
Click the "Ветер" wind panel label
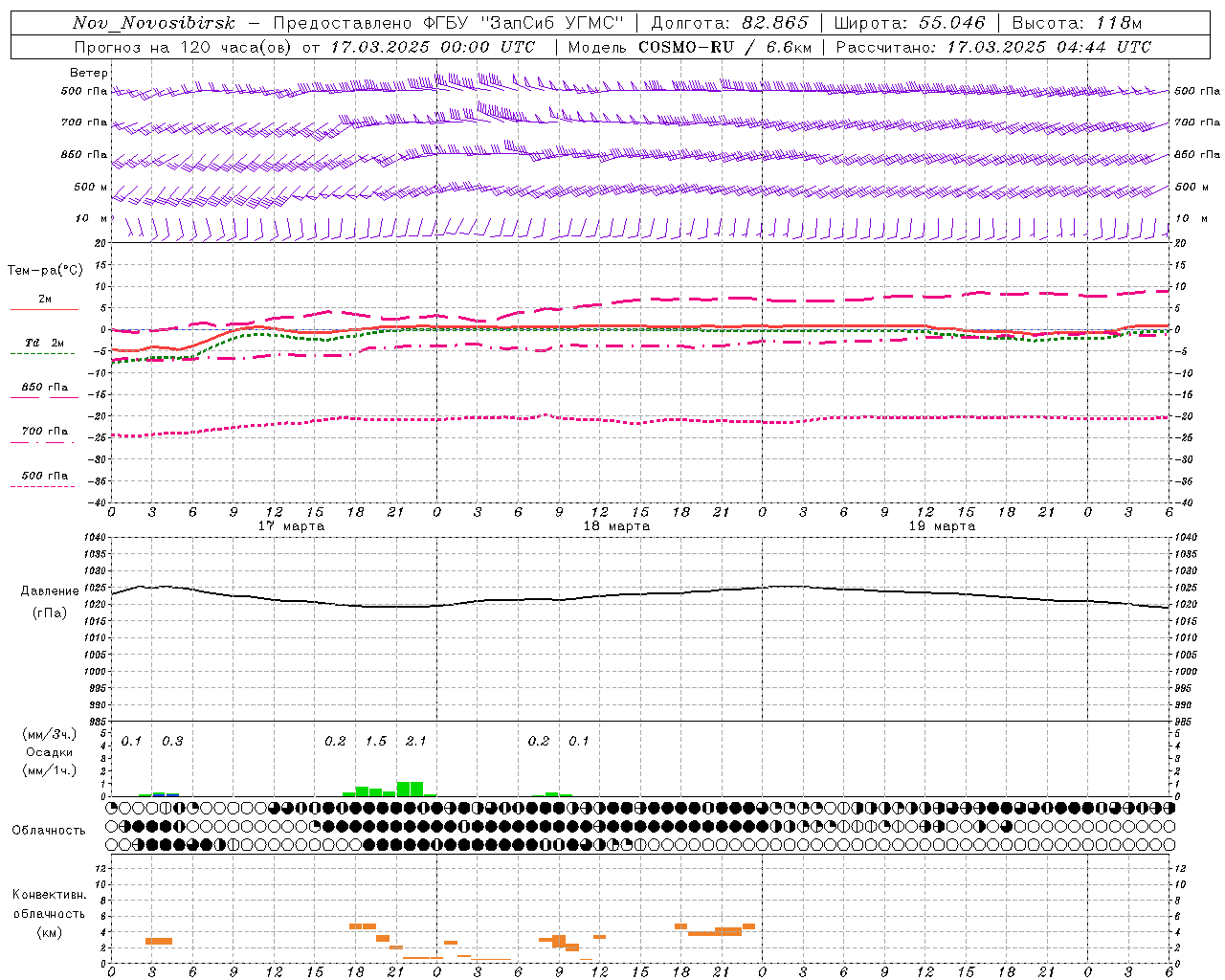coord(88,73)
